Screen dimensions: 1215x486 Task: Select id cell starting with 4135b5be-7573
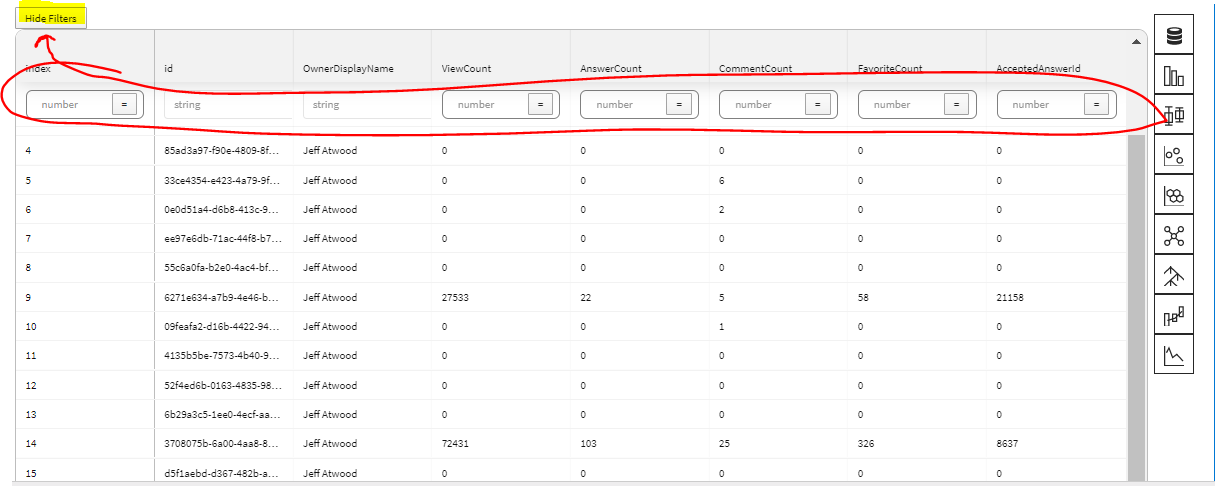coord(223,355)
